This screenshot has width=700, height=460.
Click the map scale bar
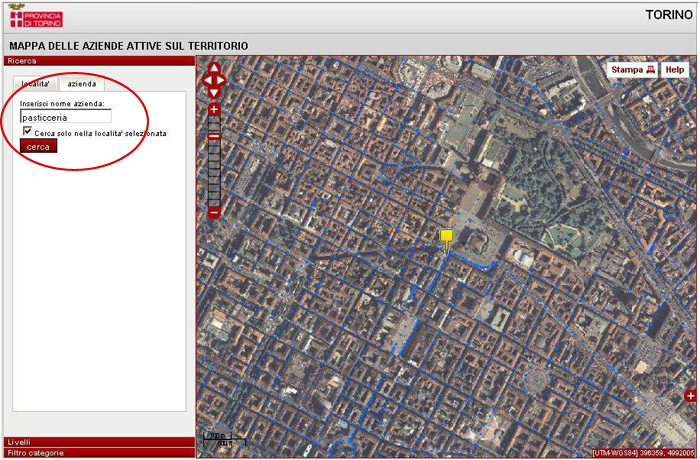pos(225,439)
